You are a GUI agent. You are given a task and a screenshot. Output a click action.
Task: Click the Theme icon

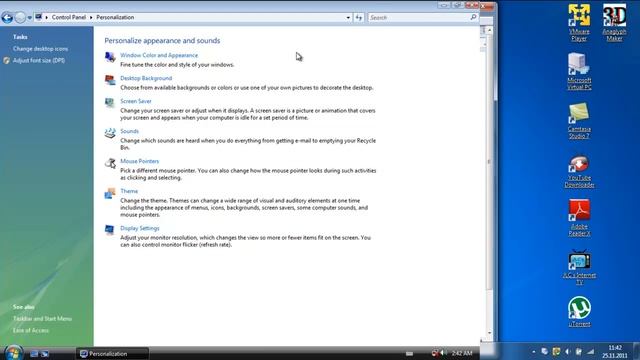click(110, 193)
